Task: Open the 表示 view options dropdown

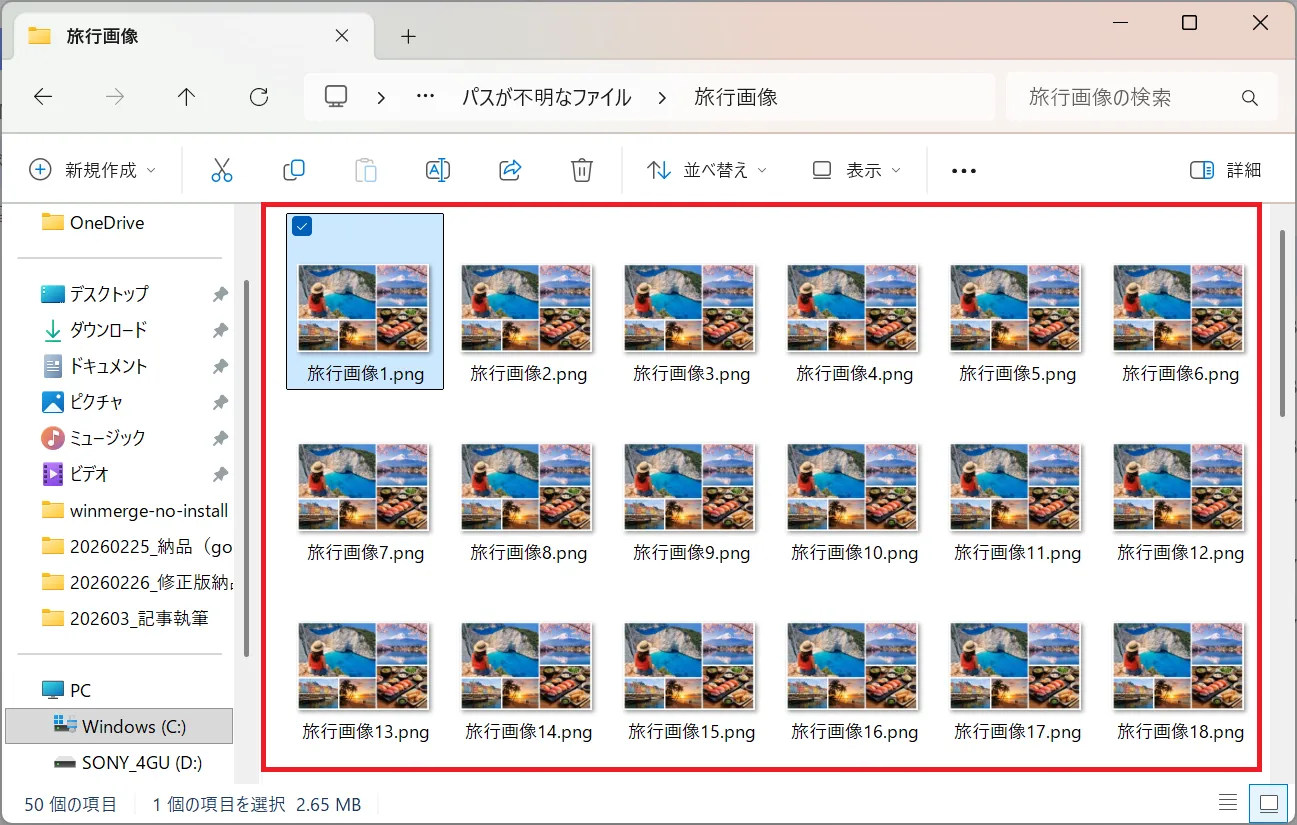Action: [855, 169]
